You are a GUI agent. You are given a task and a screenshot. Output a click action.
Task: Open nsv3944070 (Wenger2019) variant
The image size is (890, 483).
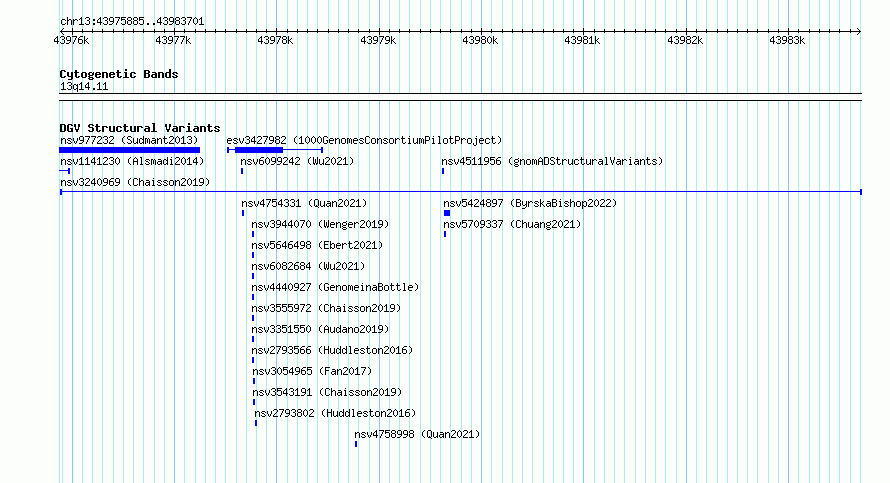[x=320, y=224]
